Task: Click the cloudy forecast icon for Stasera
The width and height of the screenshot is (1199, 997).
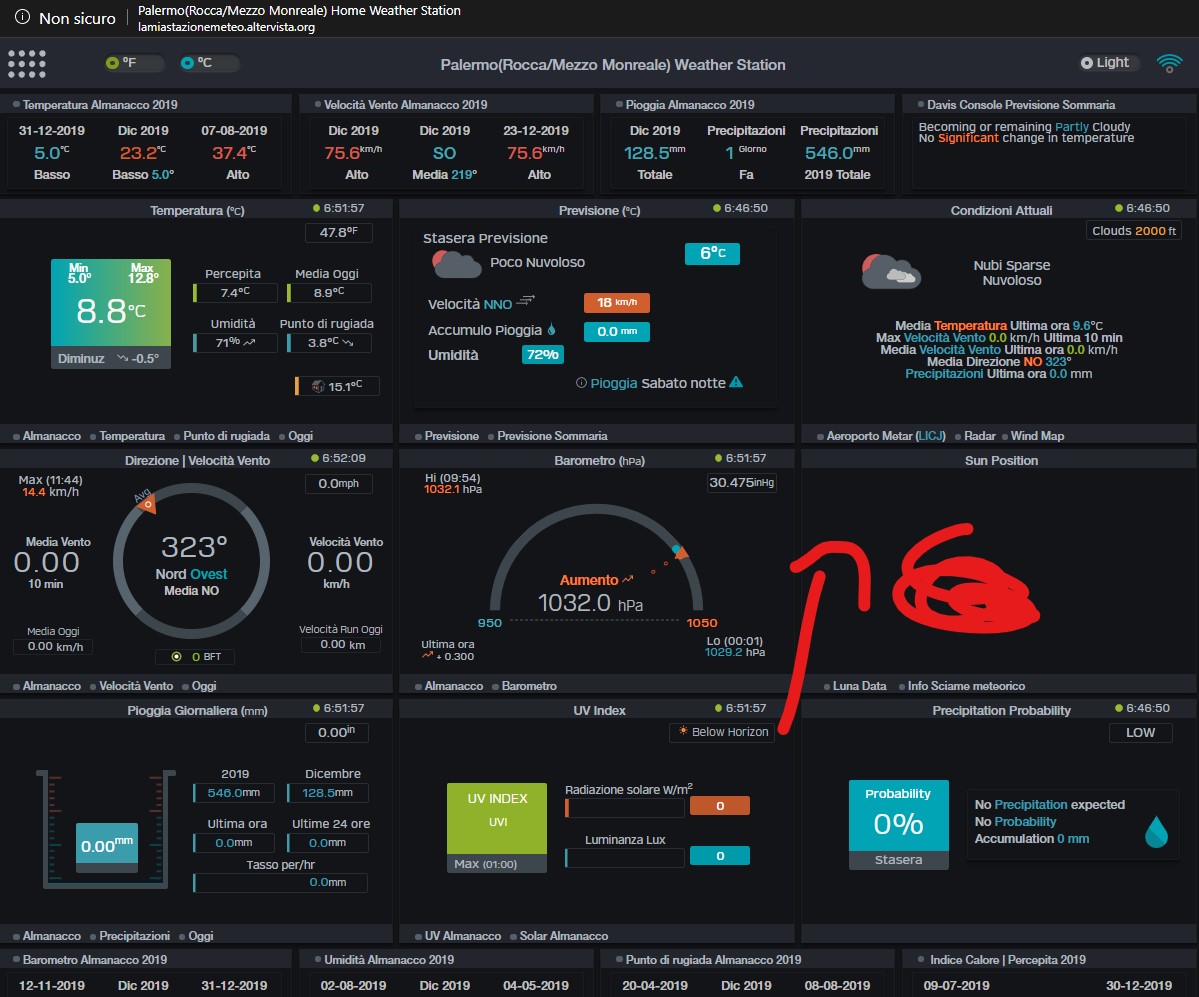Action: point(457,264)
